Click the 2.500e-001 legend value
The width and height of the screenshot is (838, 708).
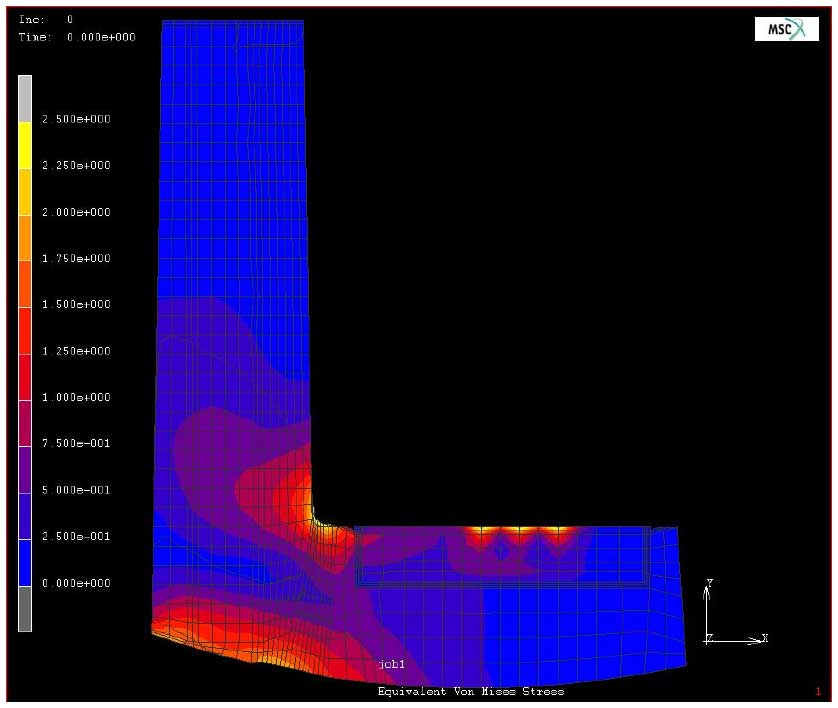(76, 536)
